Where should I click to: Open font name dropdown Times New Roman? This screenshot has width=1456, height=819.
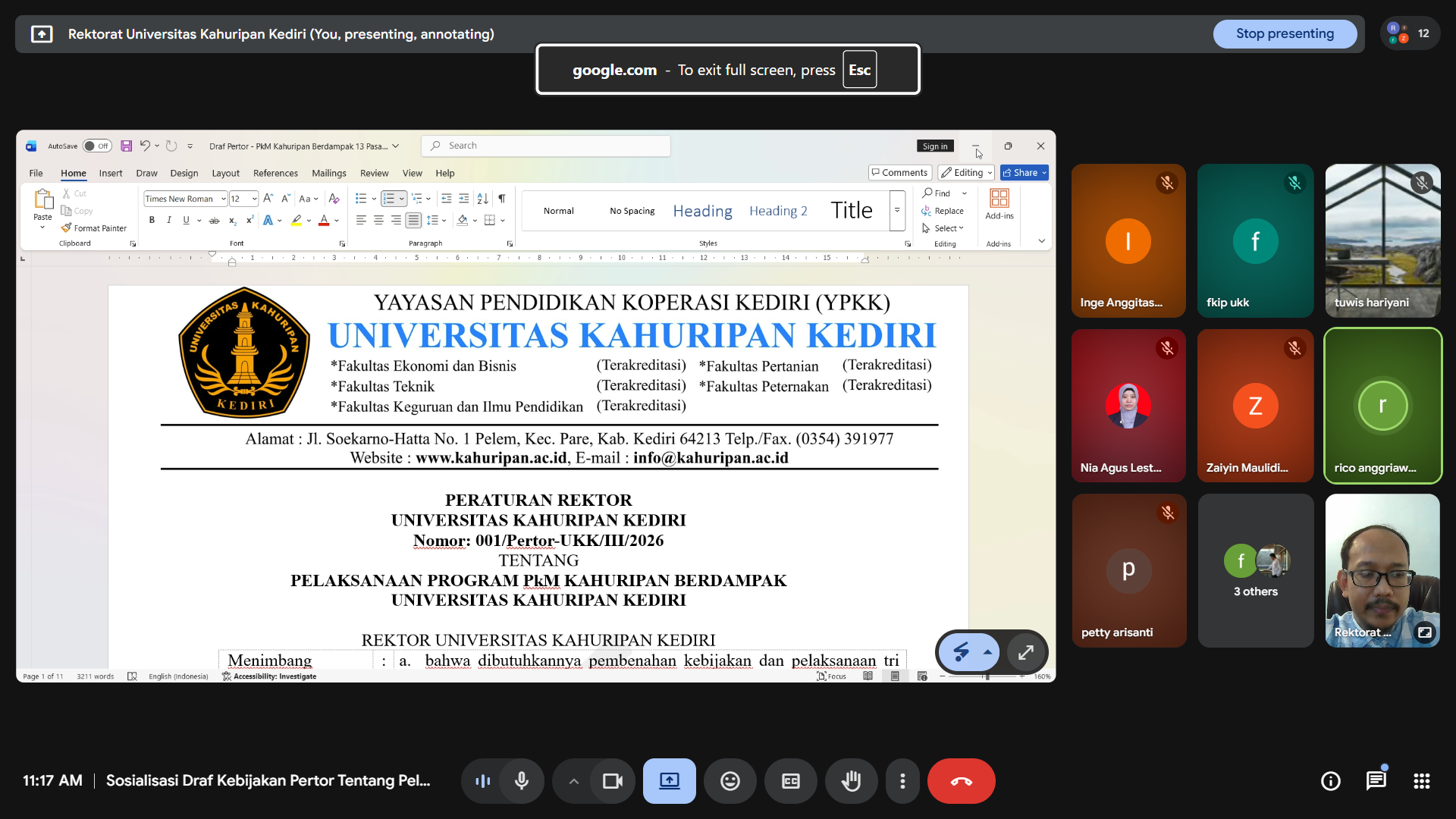pyautogui.click(x=223, y=199)
